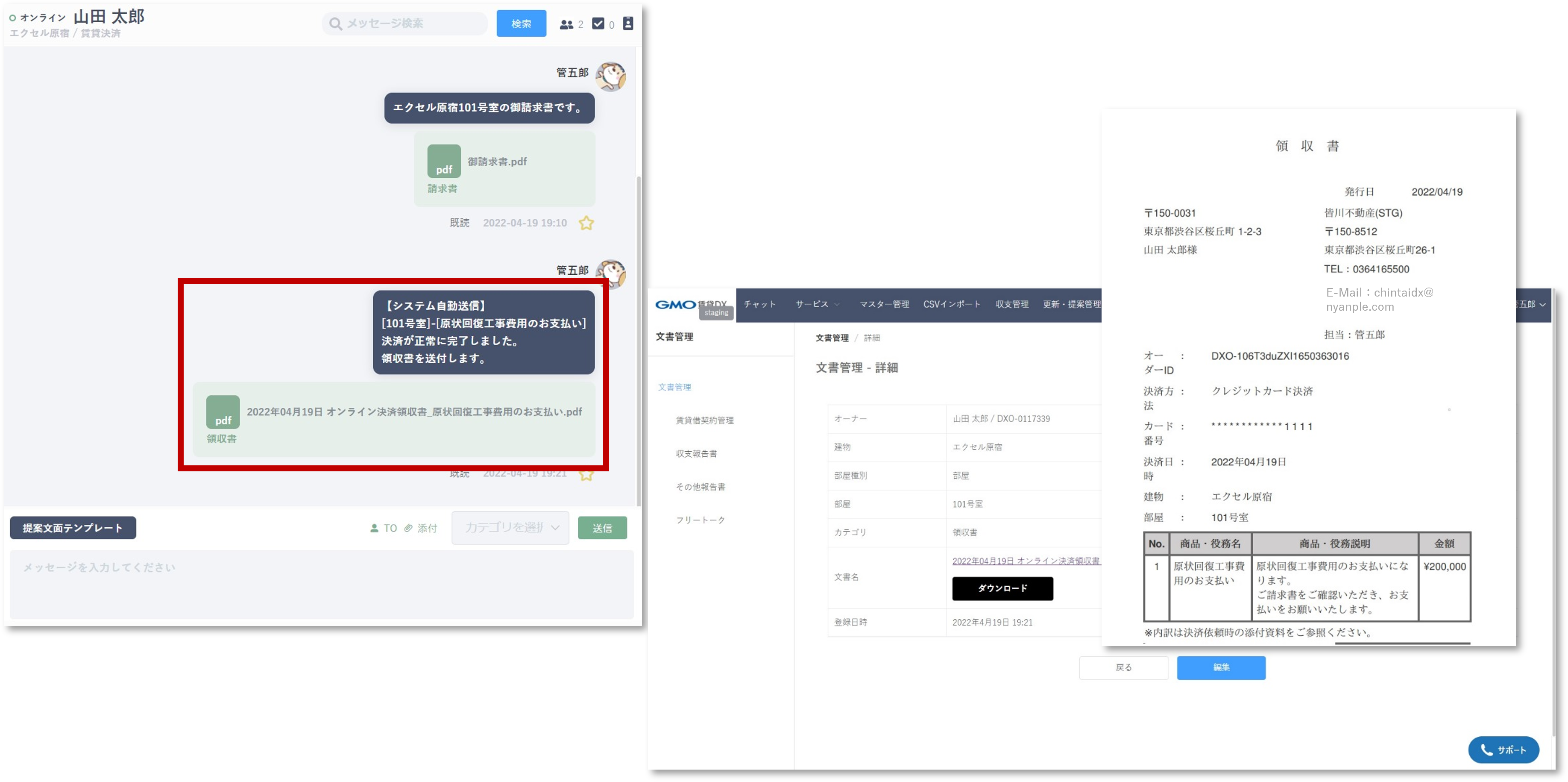Viewport: 1568px width, 782px height.
Task: Click the members icon in chat header
Action: (x=566, y=24)
